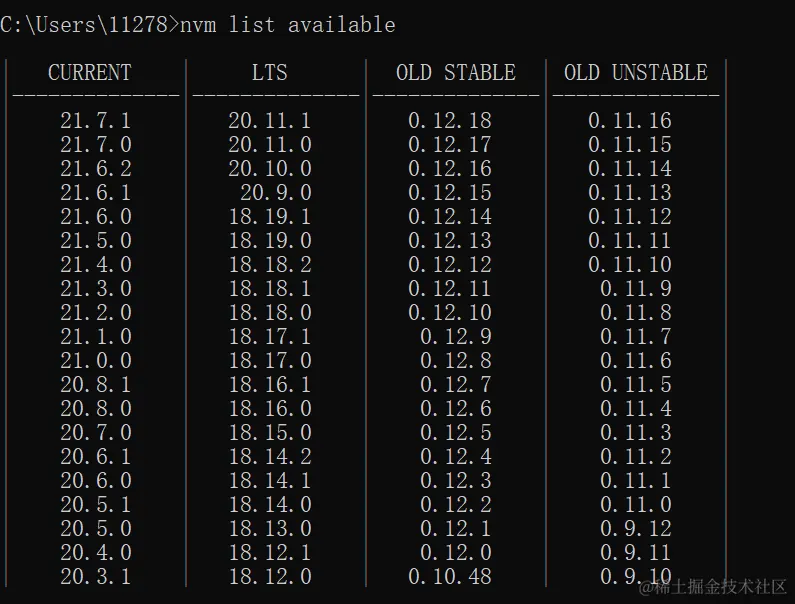Select old unstable version 0.11.7

pyautogui.click(x=636, y=336)
